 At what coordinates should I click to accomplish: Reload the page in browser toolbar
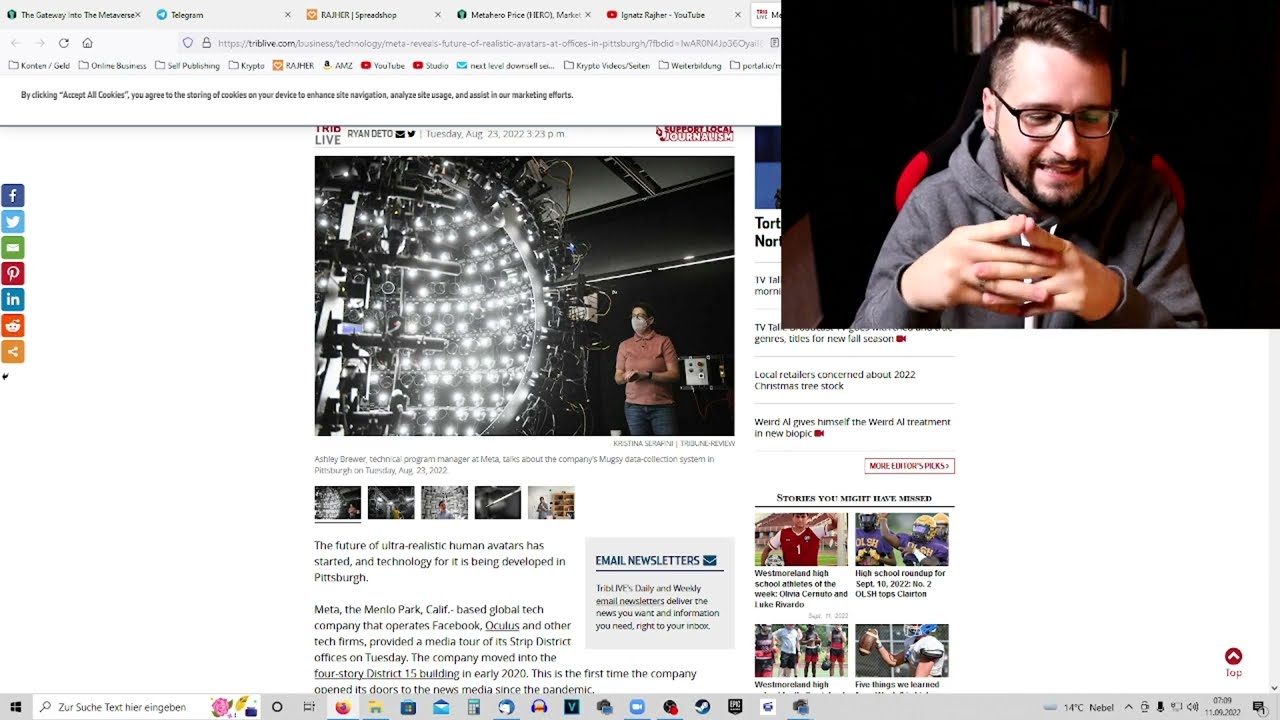(x=63, y=43)
